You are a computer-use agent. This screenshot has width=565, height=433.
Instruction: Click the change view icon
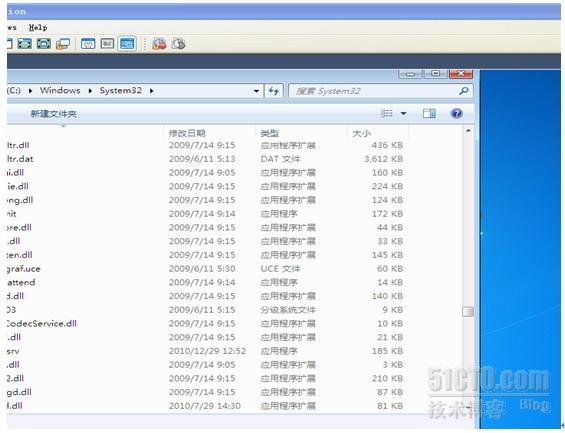[387, 113]
